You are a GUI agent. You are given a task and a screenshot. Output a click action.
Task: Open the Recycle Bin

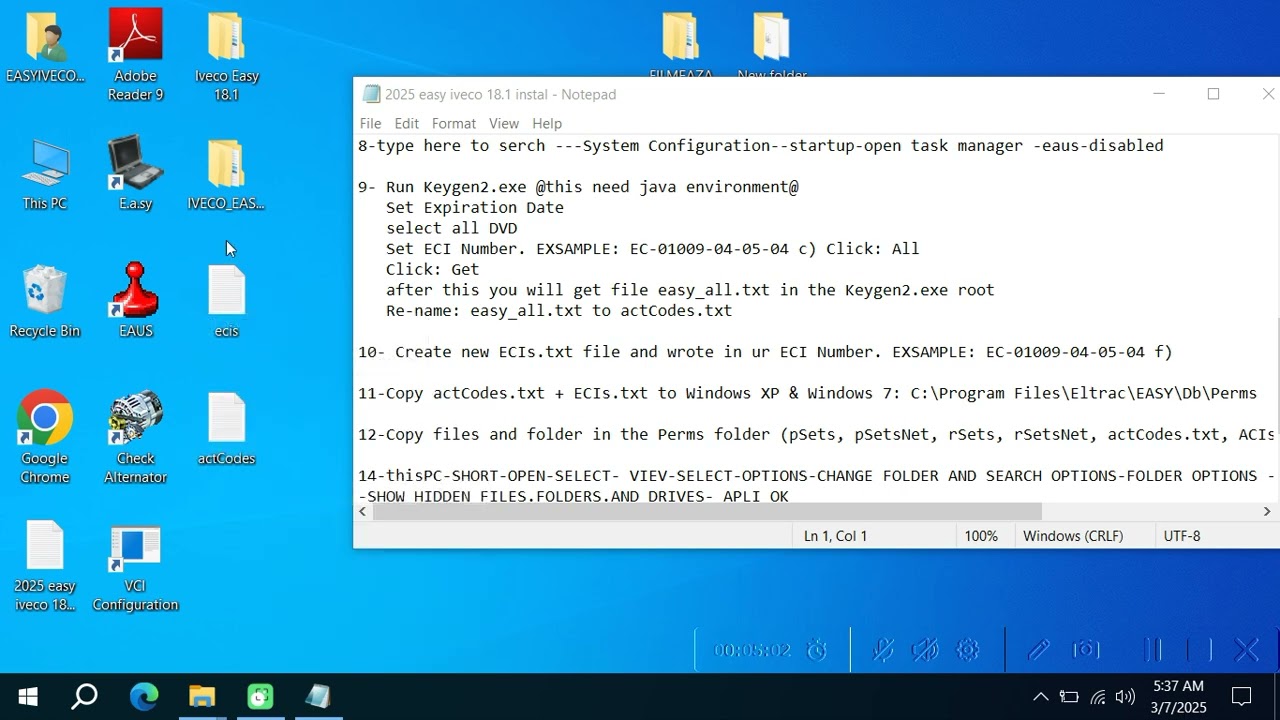(x=45, y=302)
